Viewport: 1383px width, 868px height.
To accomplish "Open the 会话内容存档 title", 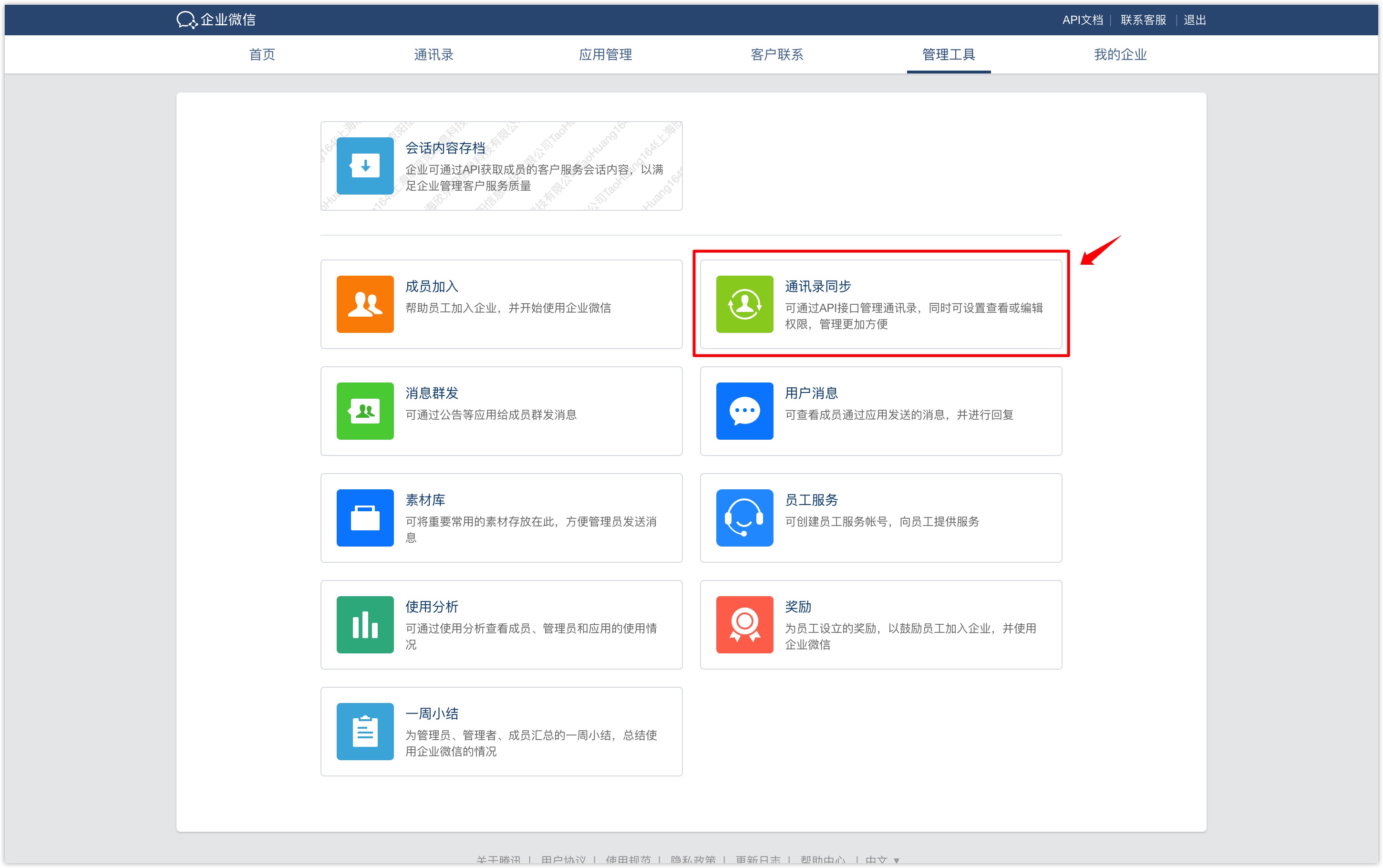I will tap(445, 148).
